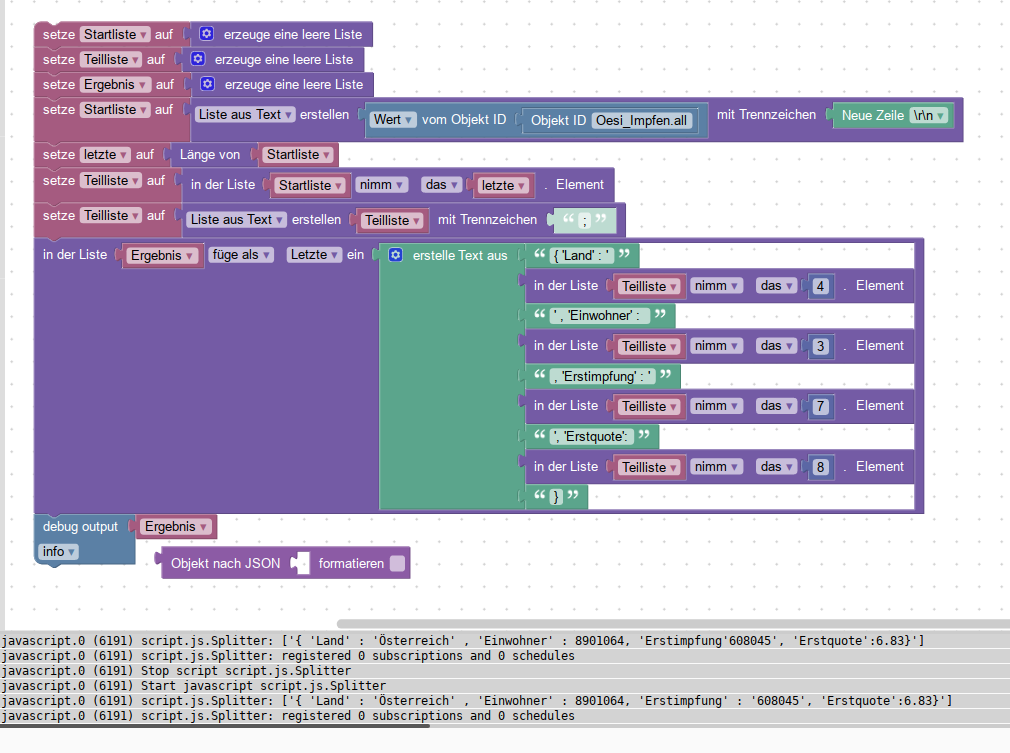The width and height of the screenshot is (1010, 753).
Task: Edit the ", 'Erstimpfung' : '" text field
Action: pyautogui.click(x=603, y=376)
